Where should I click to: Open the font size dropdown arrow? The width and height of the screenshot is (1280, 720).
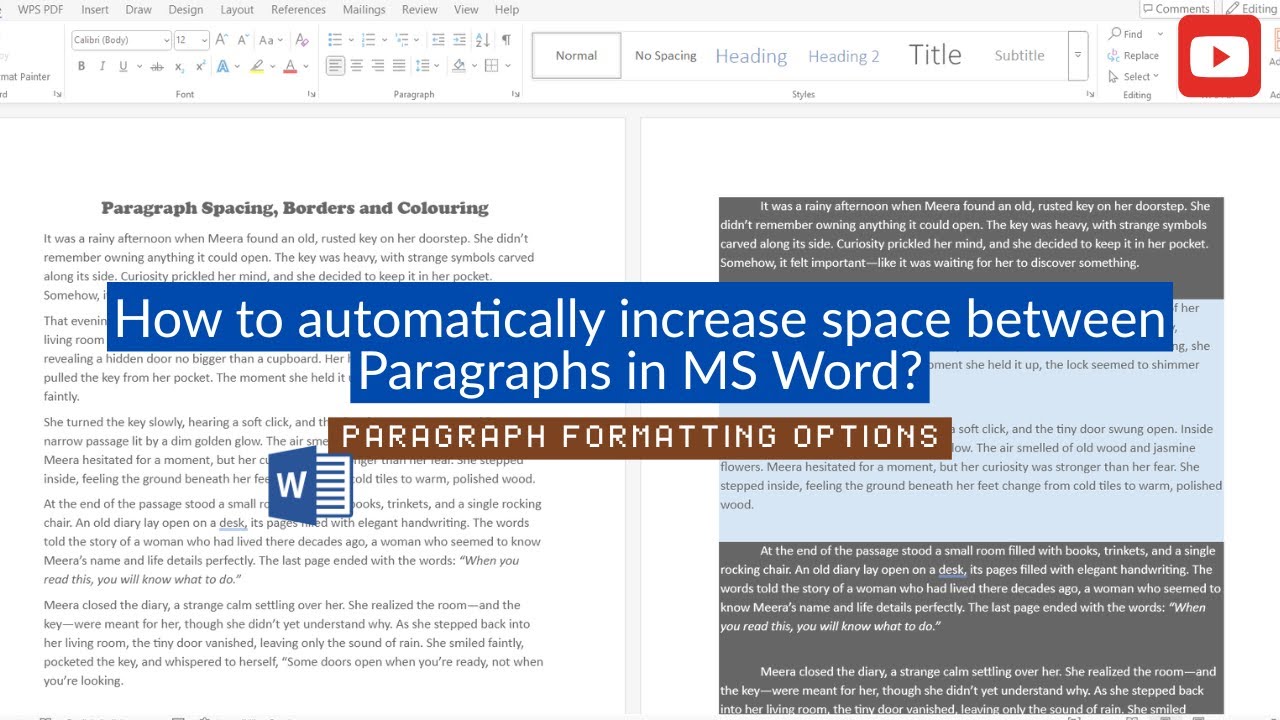[204, 40]
